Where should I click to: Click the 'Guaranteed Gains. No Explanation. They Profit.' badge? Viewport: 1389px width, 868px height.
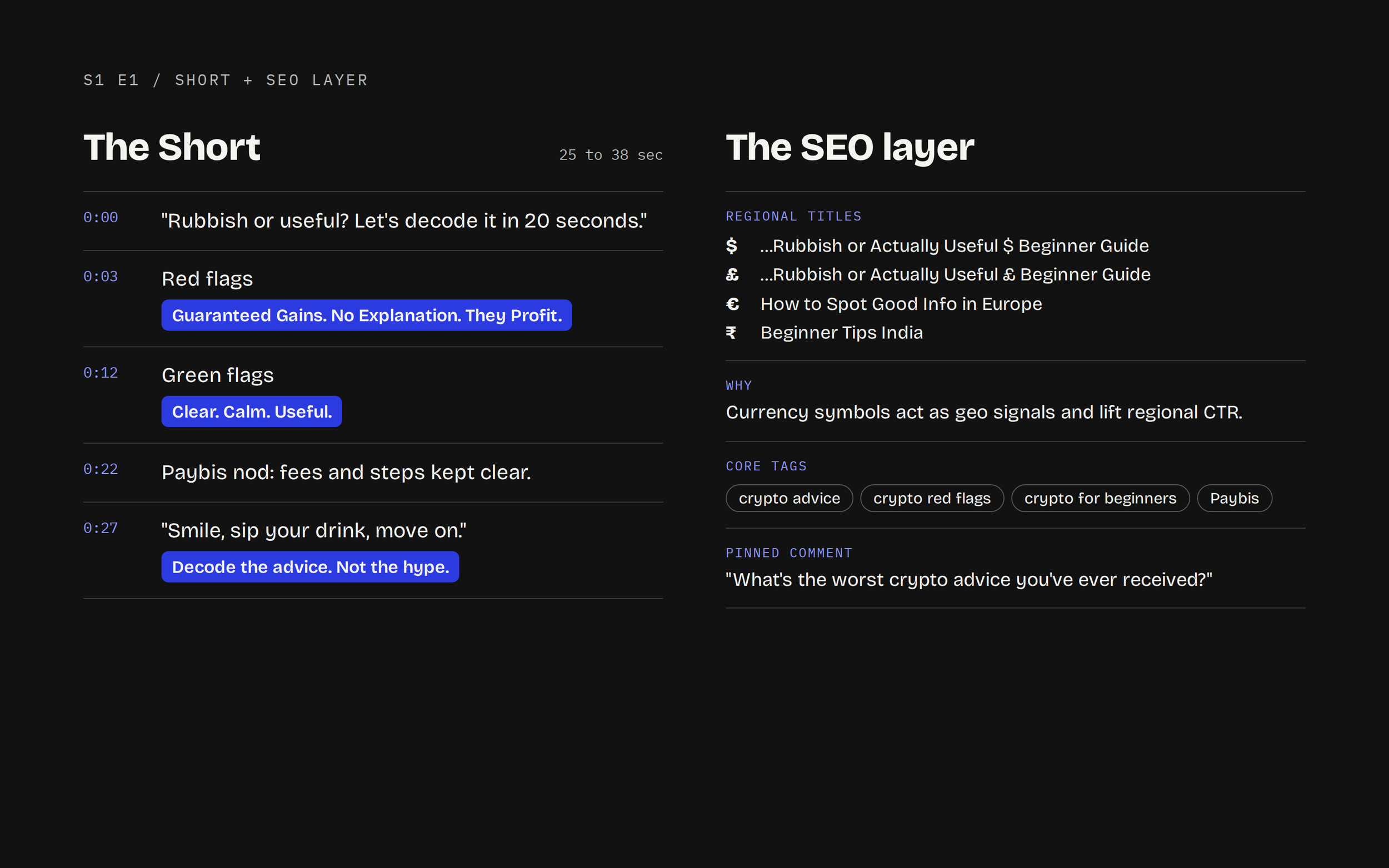[x=366, y=315]
